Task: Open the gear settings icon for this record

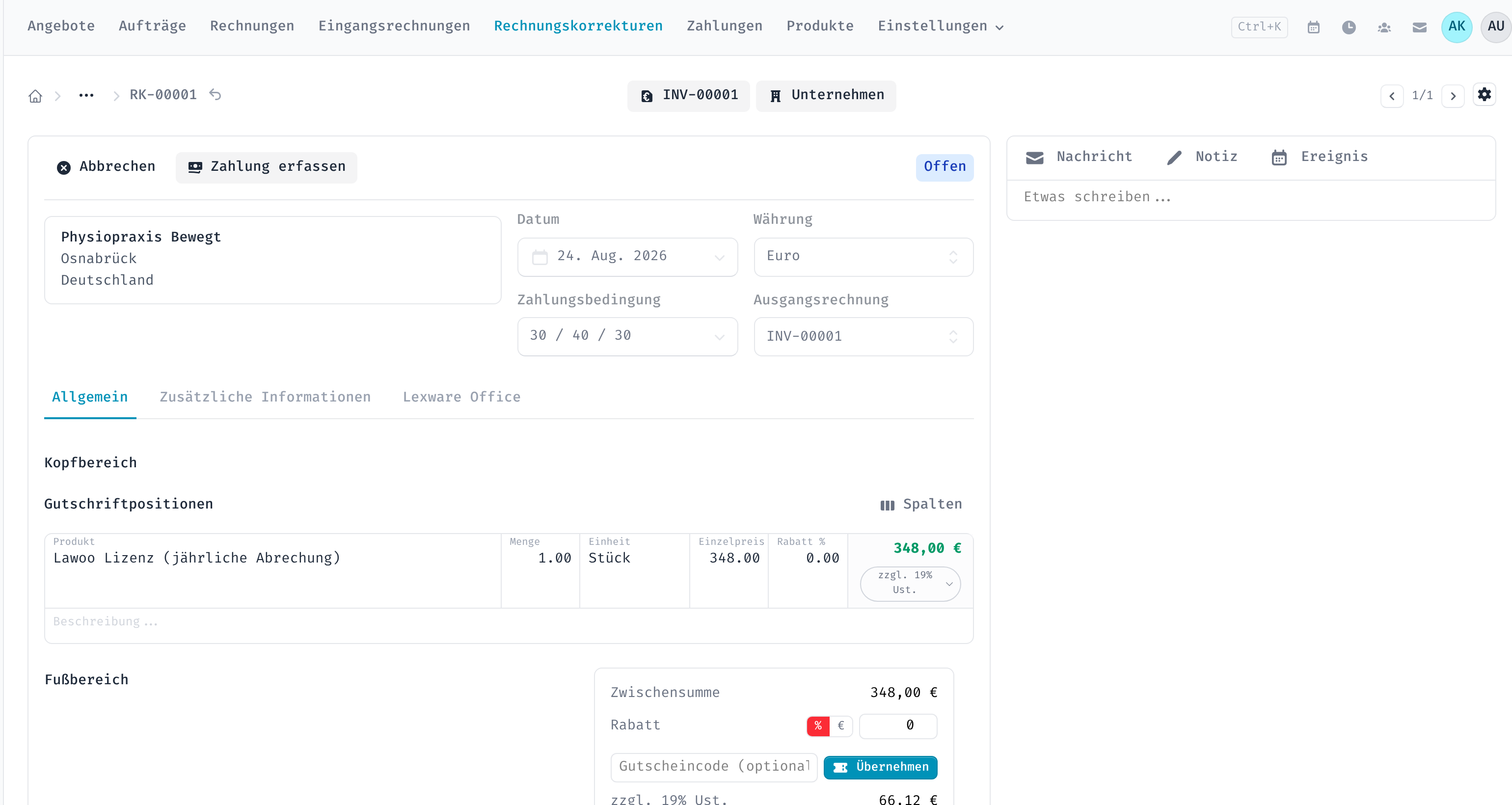Action: pos(1485,94)
